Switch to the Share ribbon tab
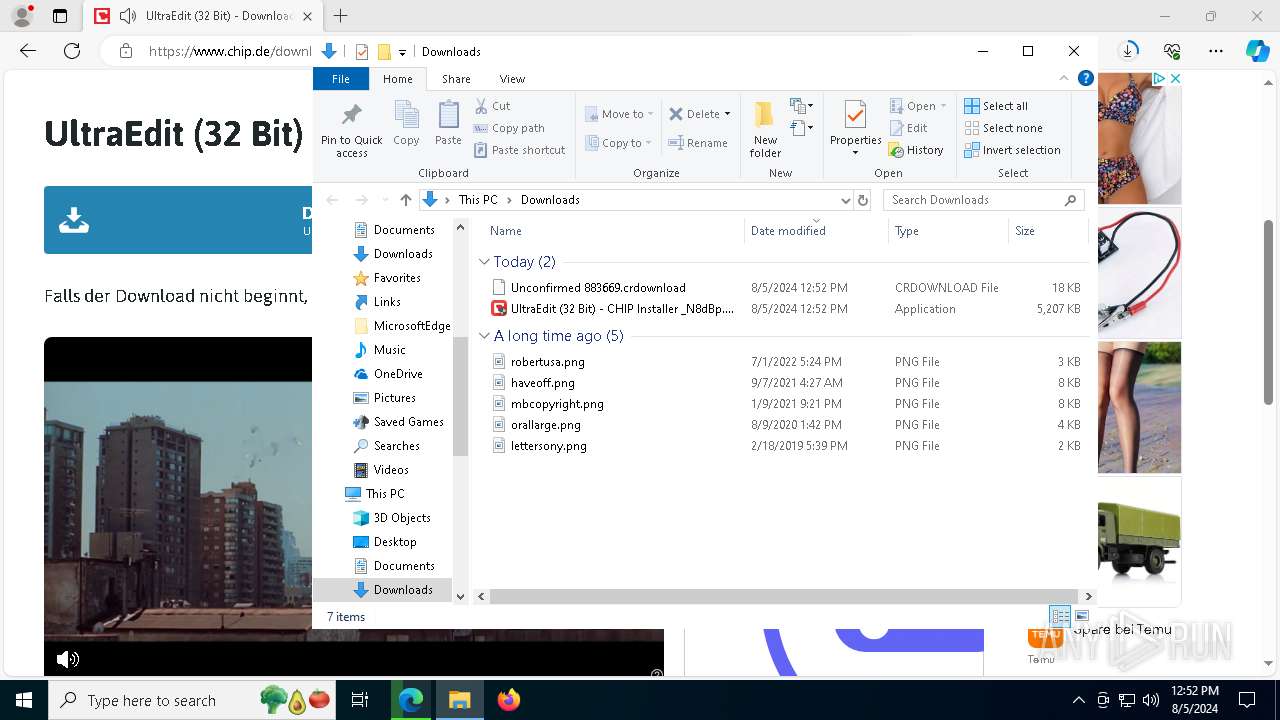This screenshot has height=720, width=1280. click(x=456, y=79)
